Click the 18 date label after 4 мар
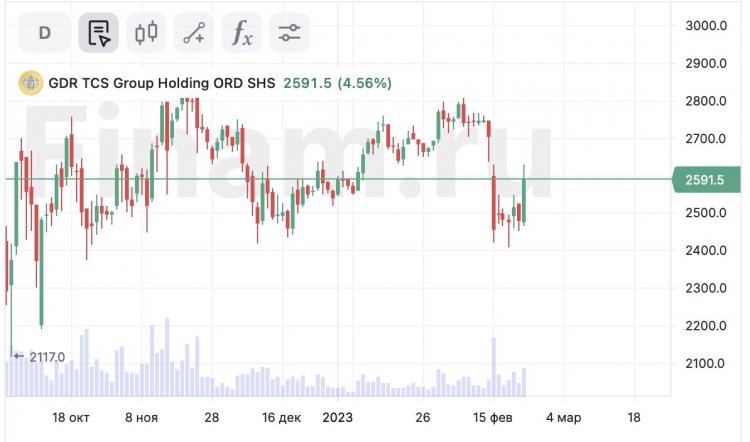The image size is (750, 442). 634,418
